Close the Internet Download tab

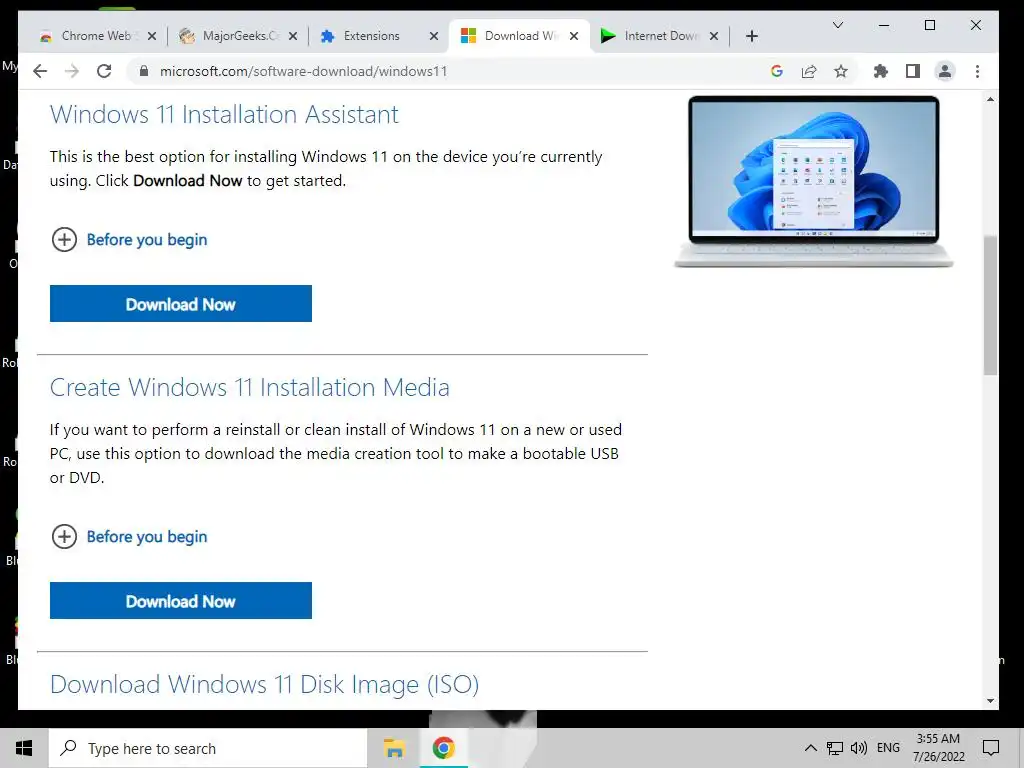pyautogui.click(x=714, y=36)
